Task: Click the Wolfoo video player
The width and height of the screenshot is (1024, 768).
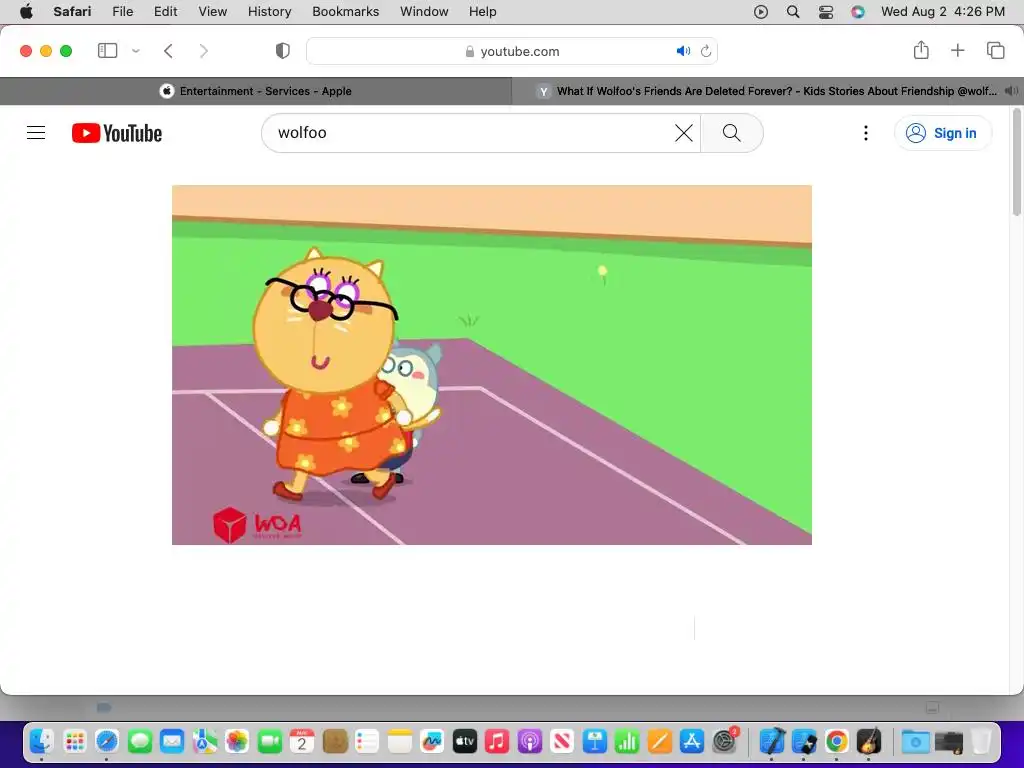Action: (492, 365)
